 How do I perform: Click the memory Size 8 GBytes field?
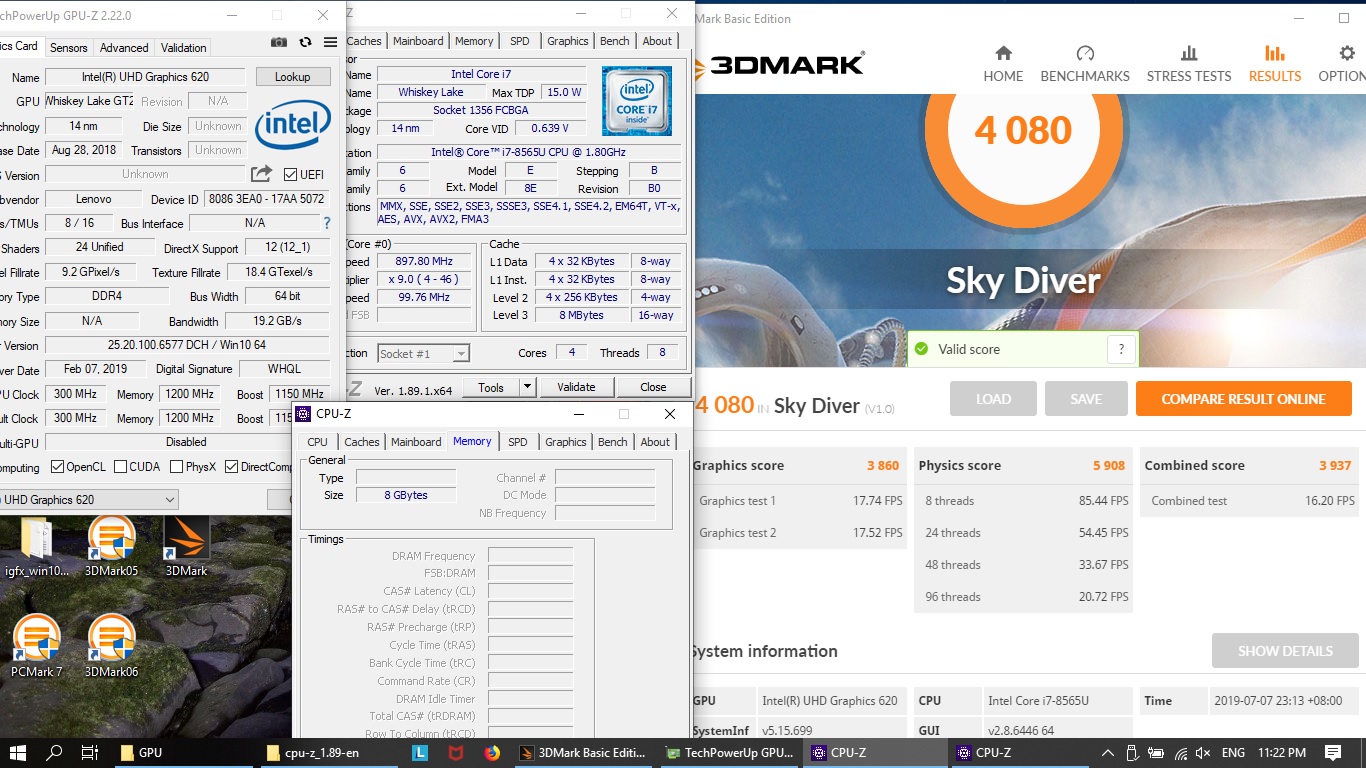click(406, 495)
